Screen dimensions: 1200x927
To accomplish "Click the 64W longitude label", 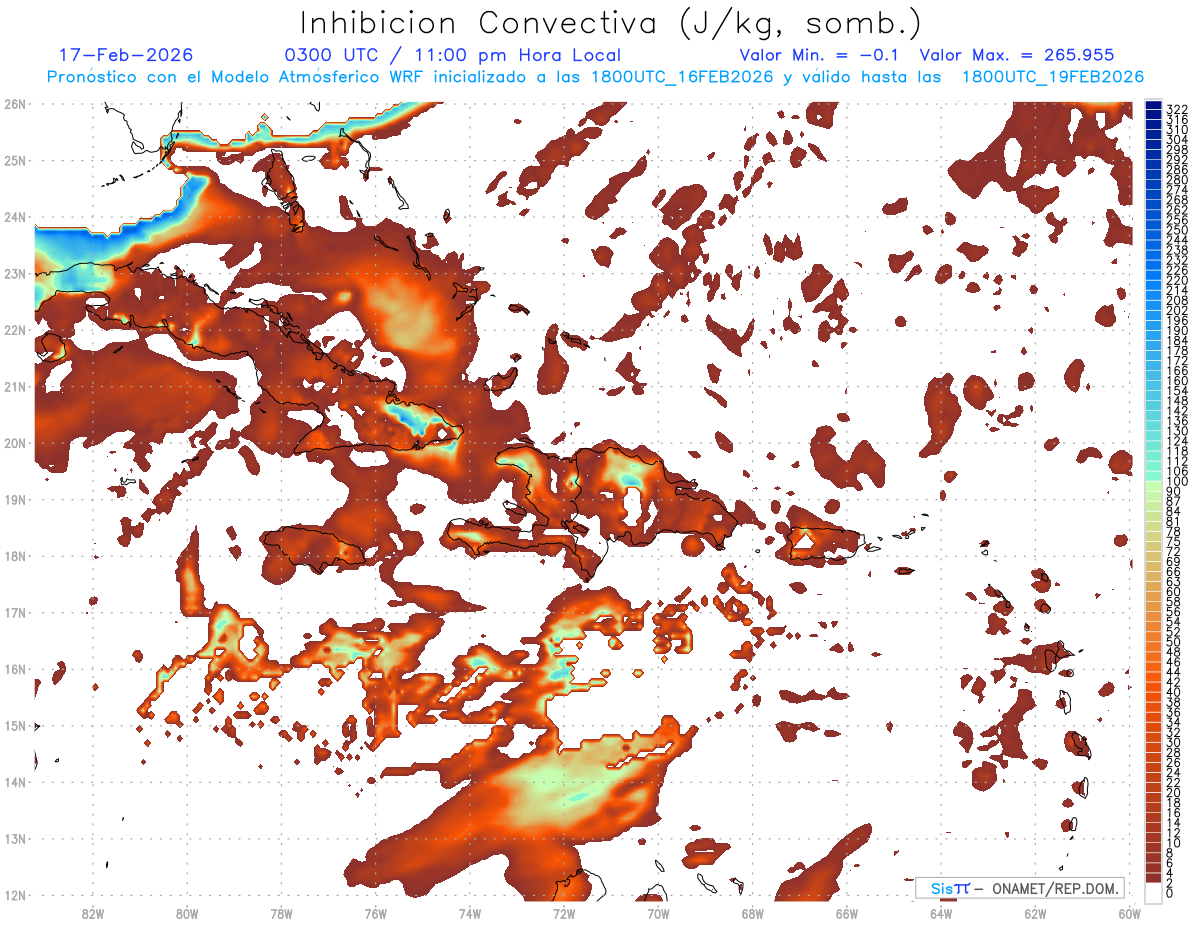I will [x=941, y=913].
